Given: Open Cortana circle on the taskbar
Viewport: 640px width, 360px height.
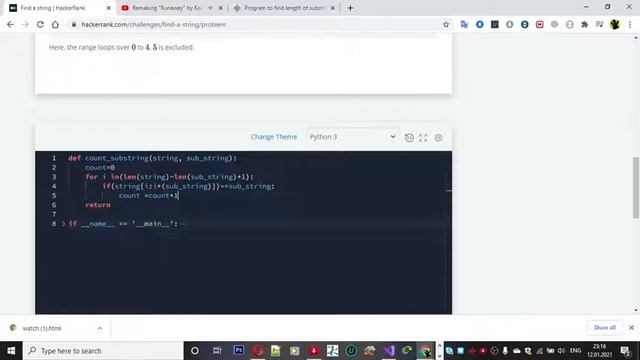Looking at the screenshot, I should click(195, 351).
